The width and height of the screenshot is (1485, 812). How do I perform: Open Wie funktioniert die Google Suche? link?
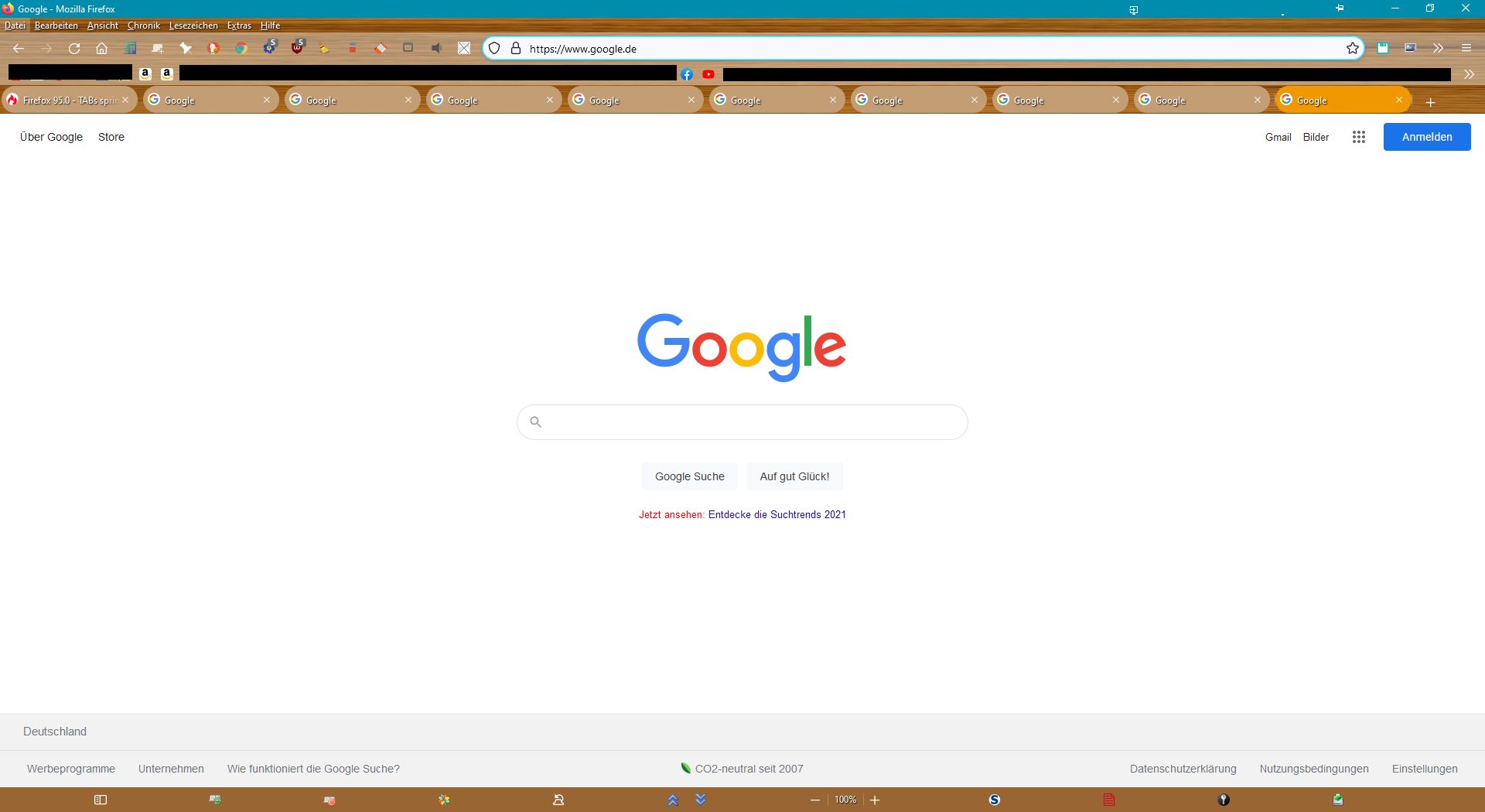coord(313,769)
